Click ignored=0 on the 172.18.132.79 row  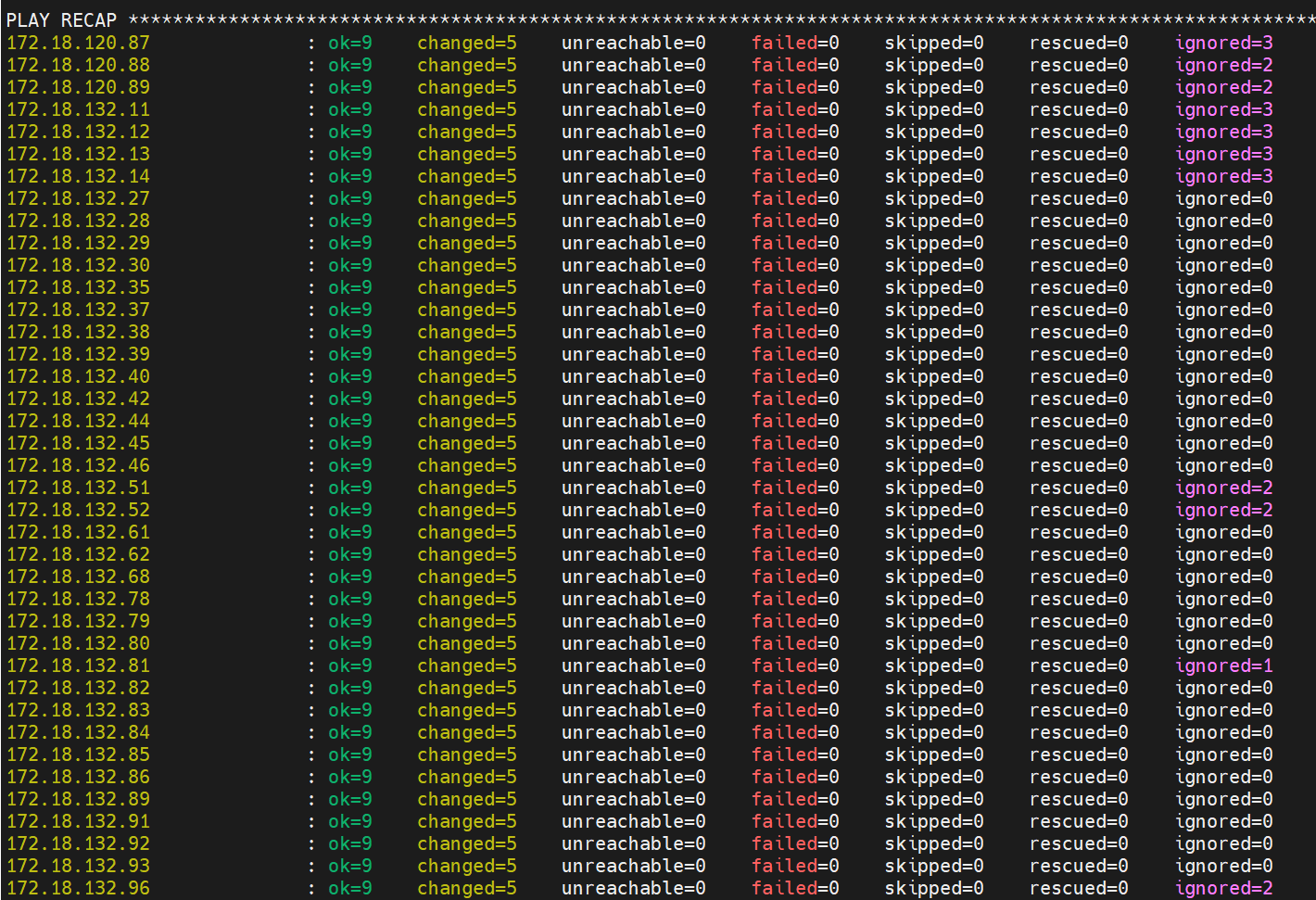(1224, 621)
